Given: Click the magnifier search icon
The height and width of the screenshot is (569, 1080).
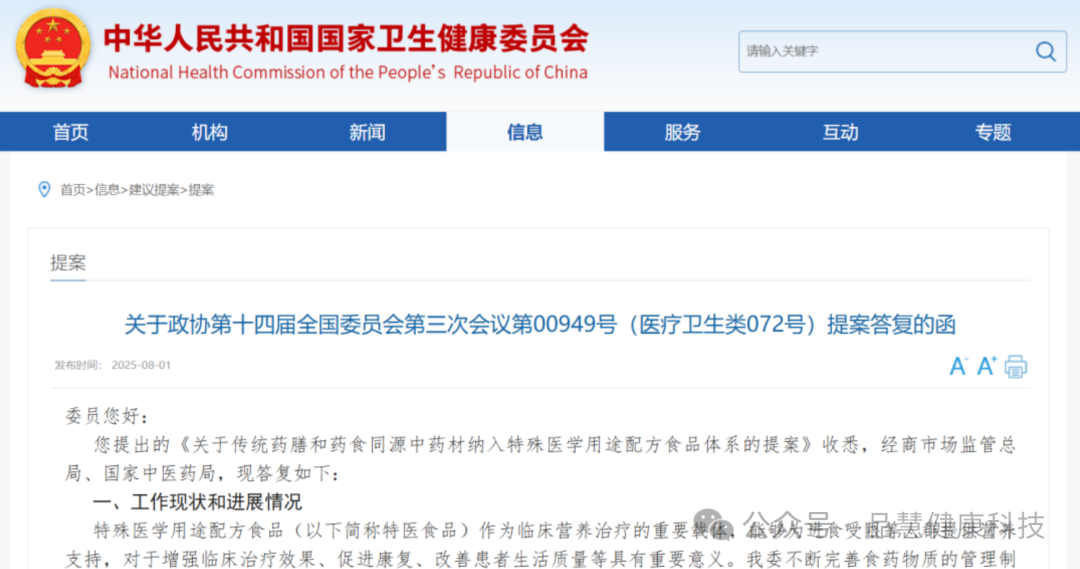Looking at the screenshot, I should 1045,51.
